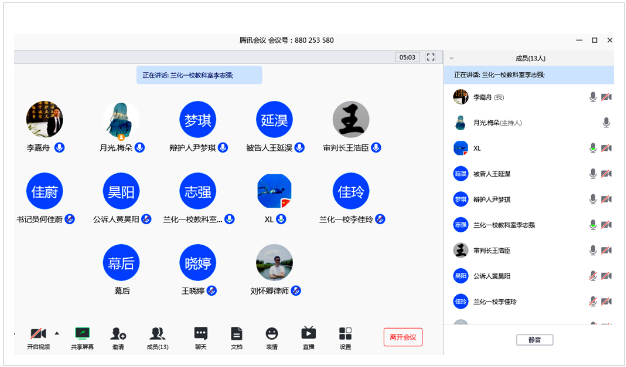The height and width of the screenshot is (367, 626).
Task: Click the mic icon beside 月光.梅朵 in the grid
Action: [x=140, y=148]
